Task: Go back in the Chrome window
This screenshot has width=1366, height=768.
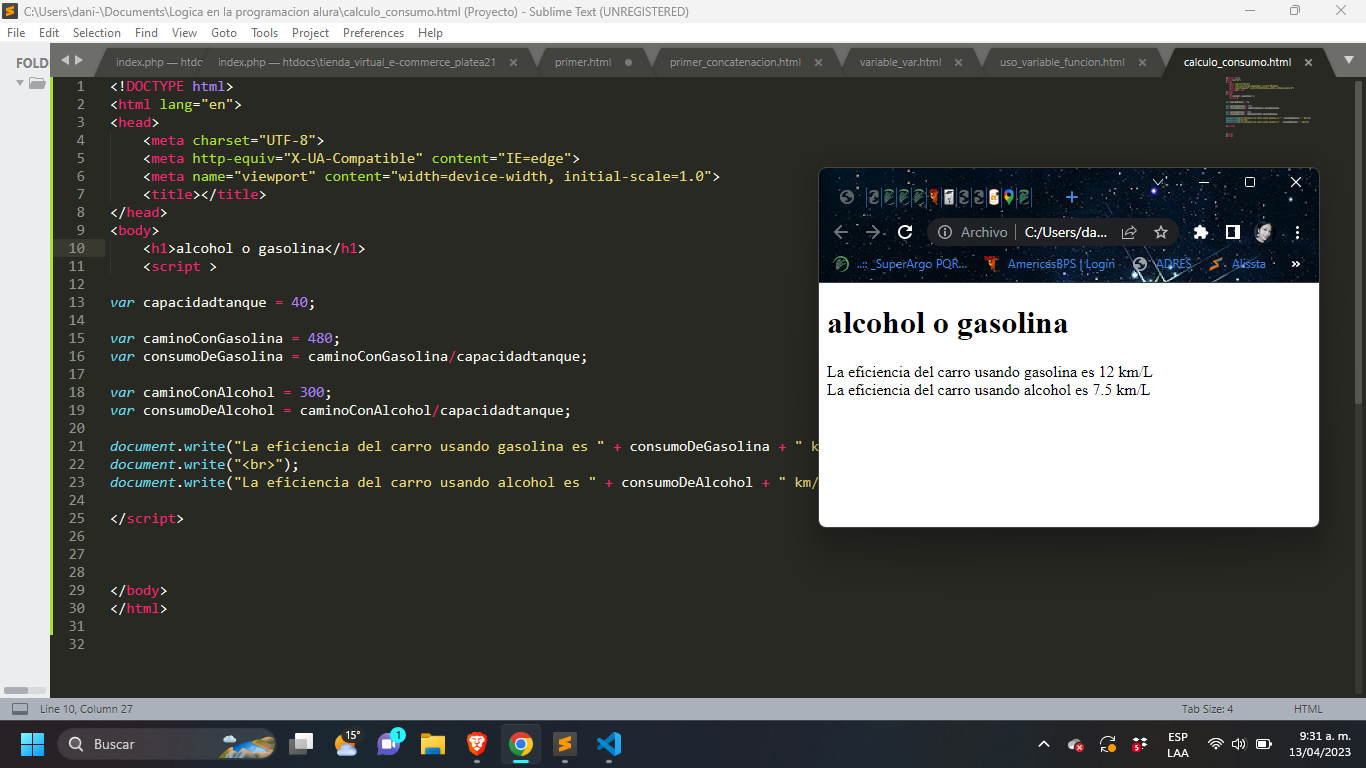Action: 841,232
